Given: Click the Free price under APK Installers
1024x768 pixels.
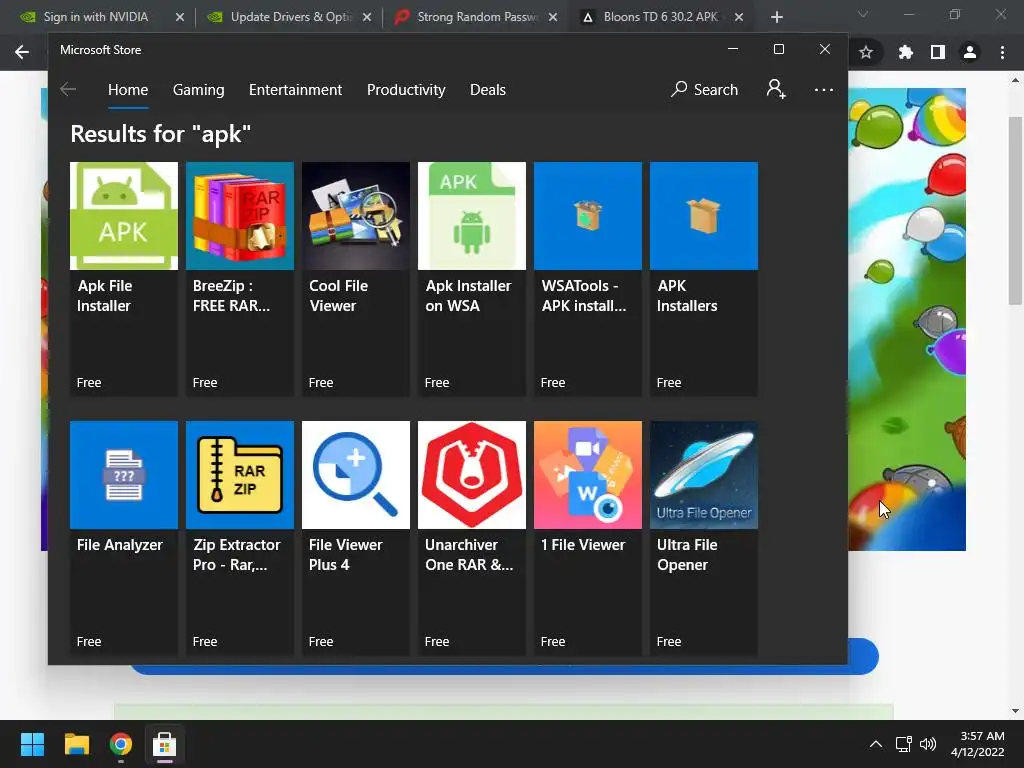Looking at the screenshot, I should pos(669,383).
